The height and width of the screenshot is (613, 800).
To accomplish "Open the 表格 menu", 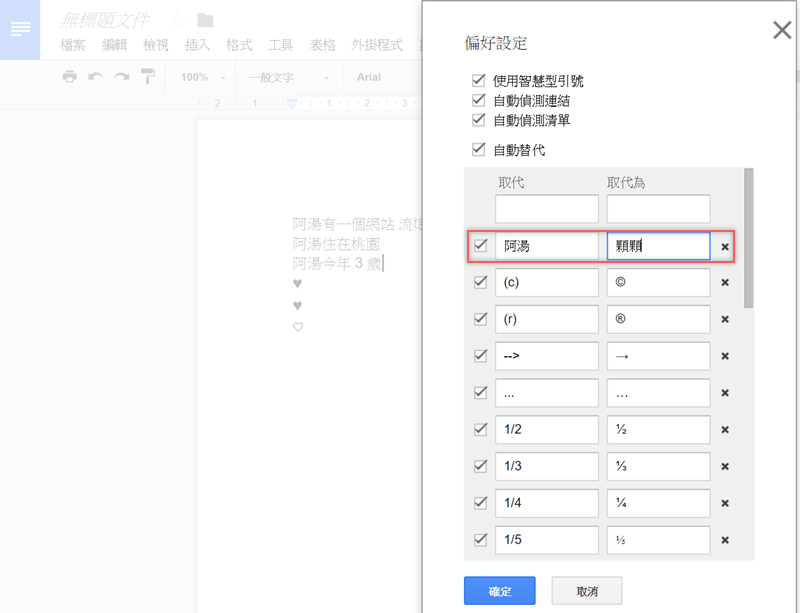I will click(322, 45).
